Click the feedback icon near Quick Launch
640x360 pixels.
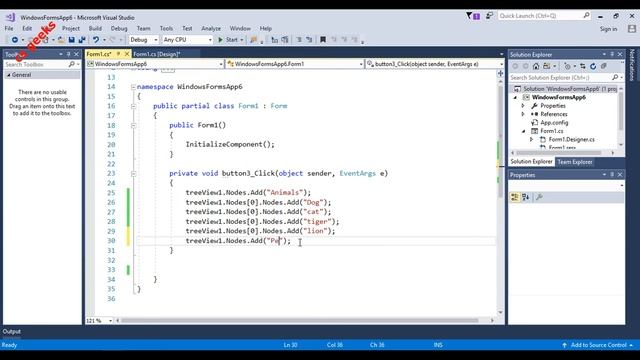click(489, 16)
